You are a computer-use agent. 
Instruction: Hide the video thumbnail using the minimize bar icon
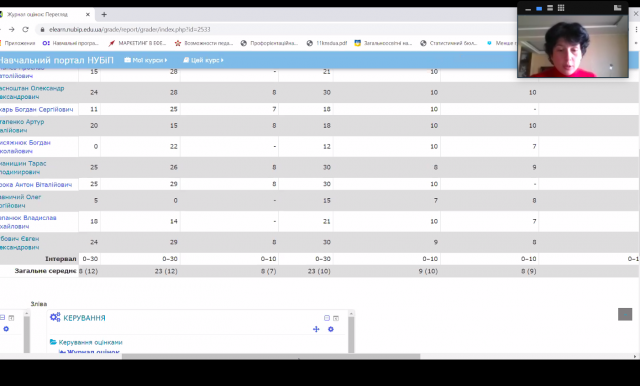pyautogui.click(x=528, y=9)
